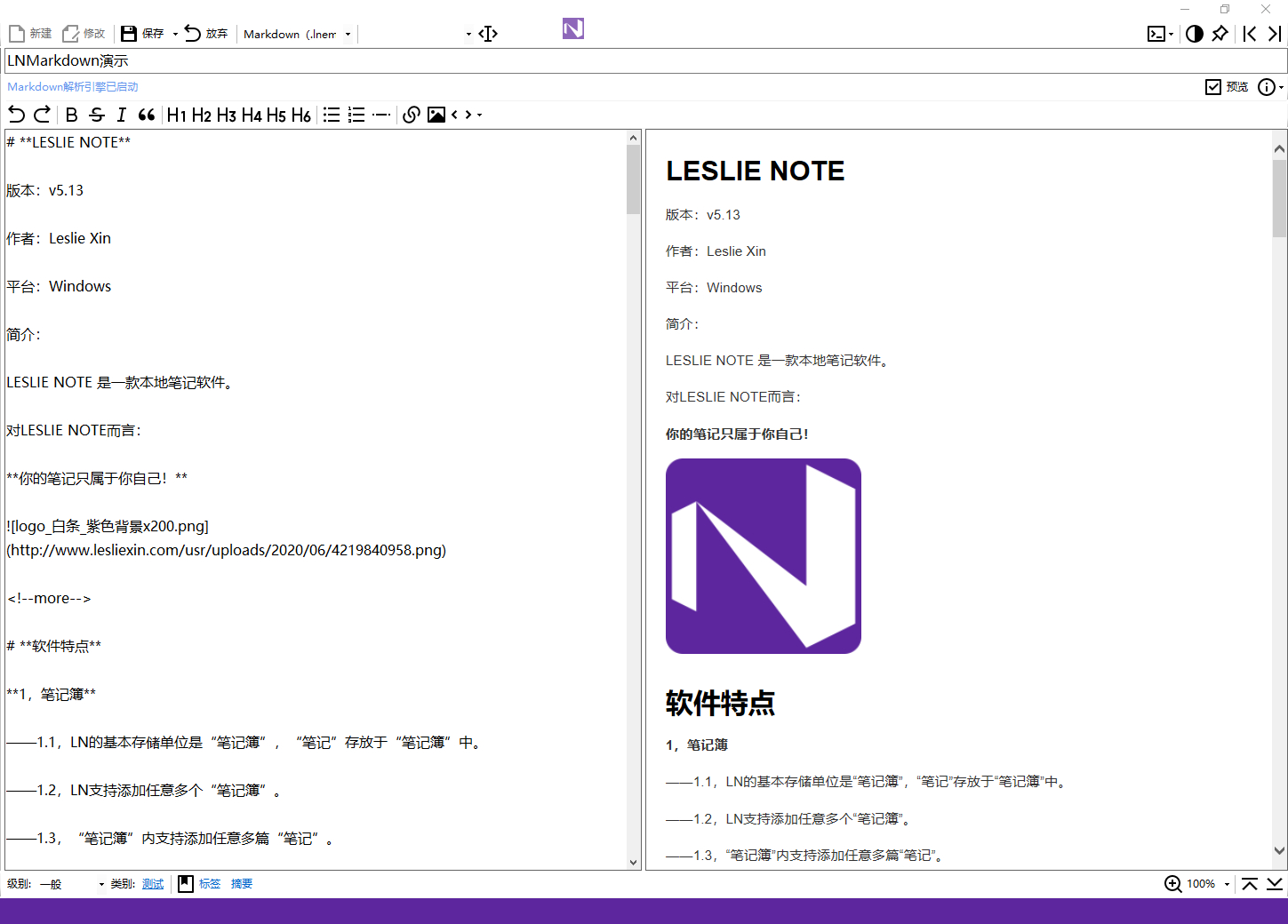Redo the last edit

(42, 115)
